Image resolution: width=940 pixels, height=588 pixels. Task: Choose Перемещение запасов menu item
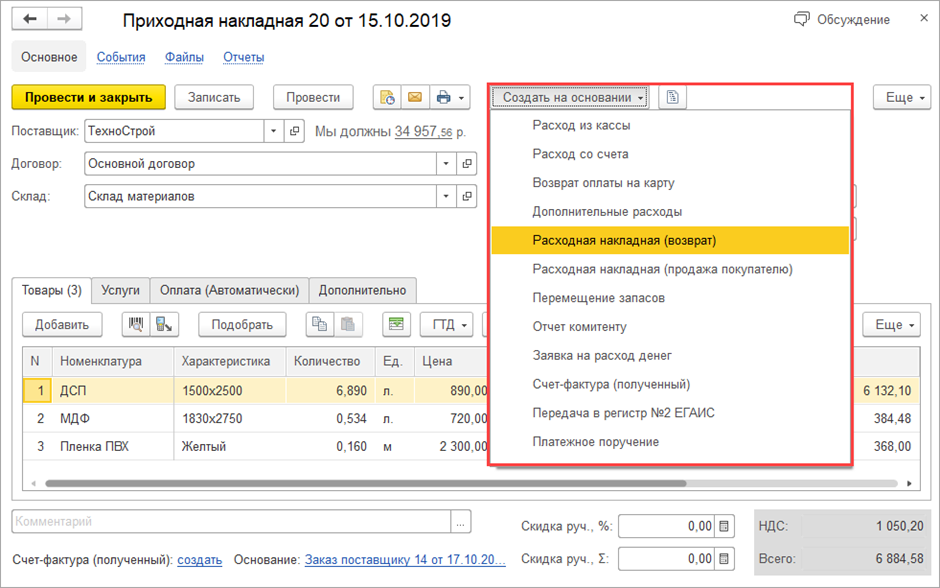[670, 298]
